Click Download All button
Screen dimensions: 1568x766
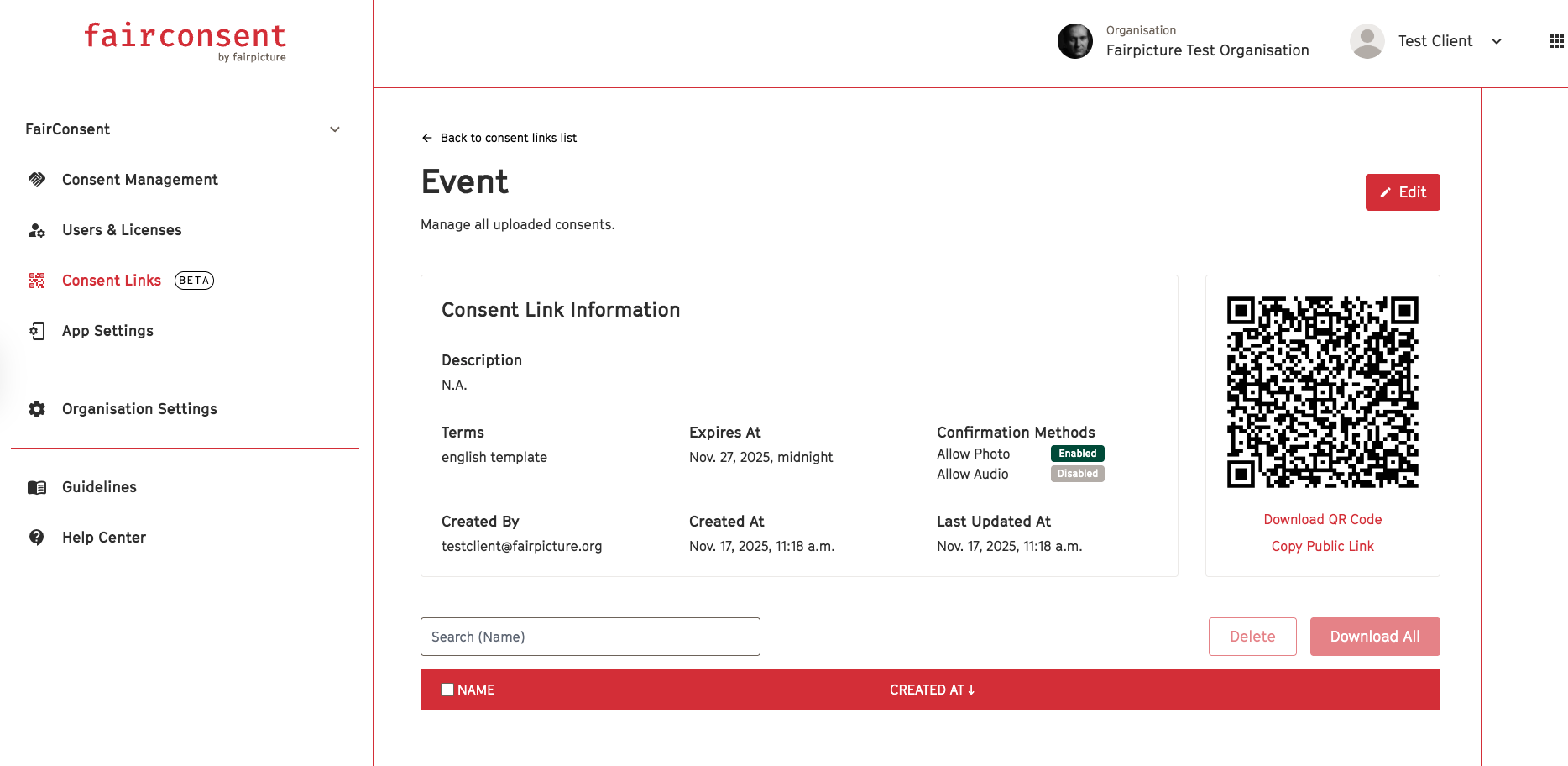[1375, 637]
